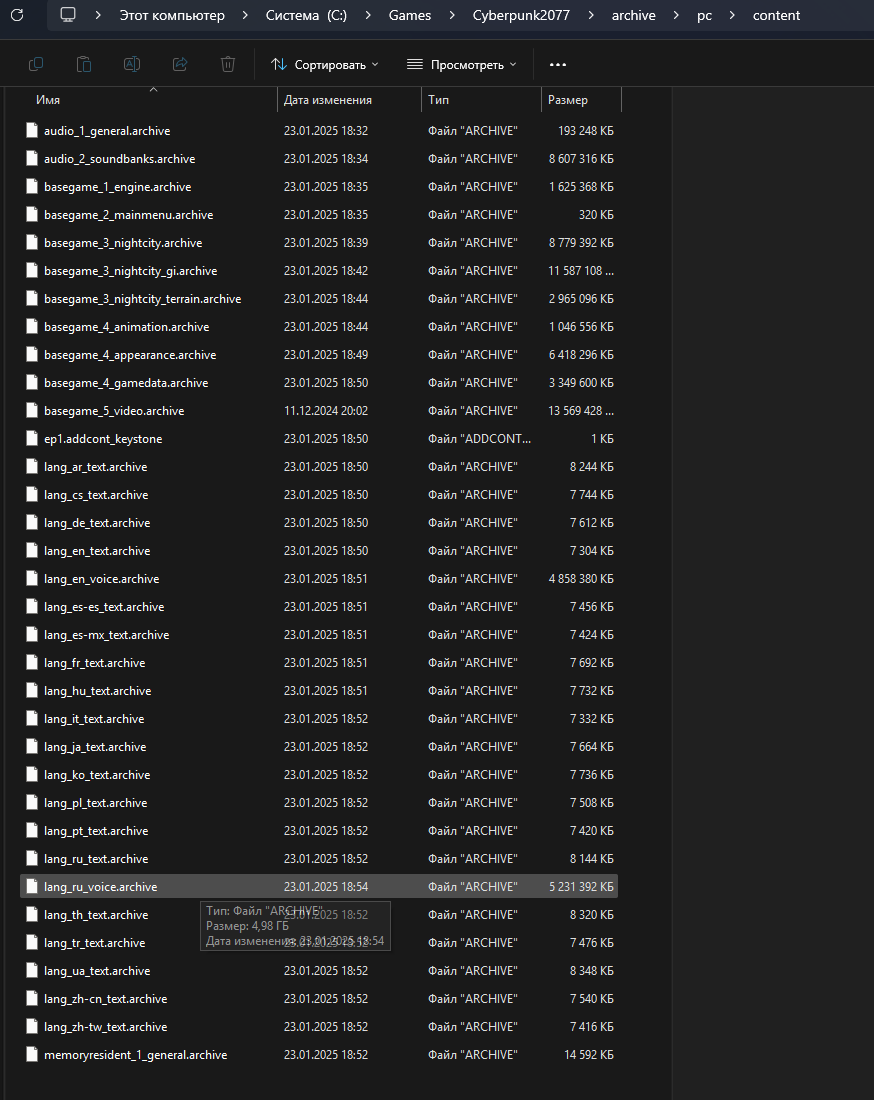Image resolution: width=874 pixels, height=1100 pixels.
Task: Select lang_ar_text.archive file
Action: [319, 467]
